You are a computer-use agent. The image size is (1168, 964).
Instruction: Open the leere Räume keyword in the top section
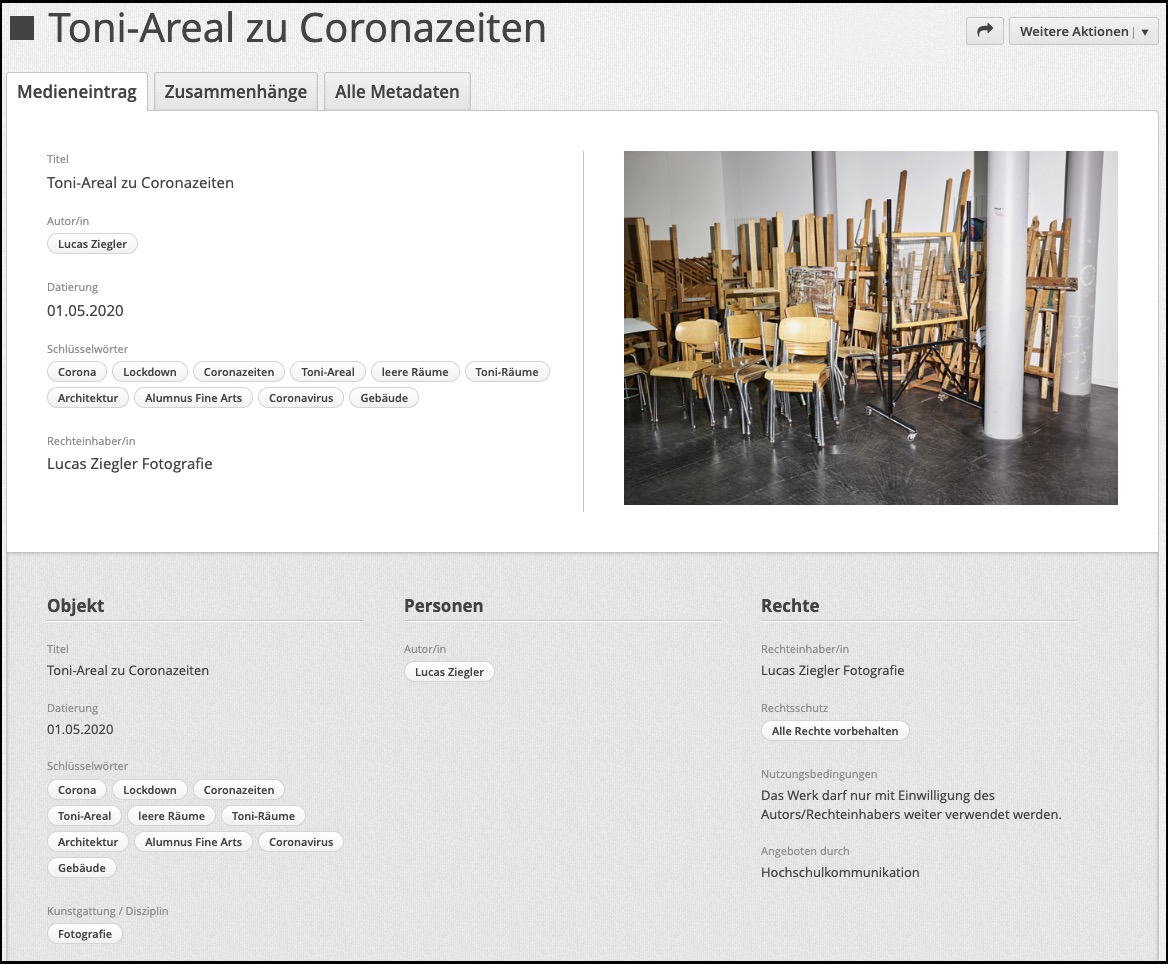[415, 372]
